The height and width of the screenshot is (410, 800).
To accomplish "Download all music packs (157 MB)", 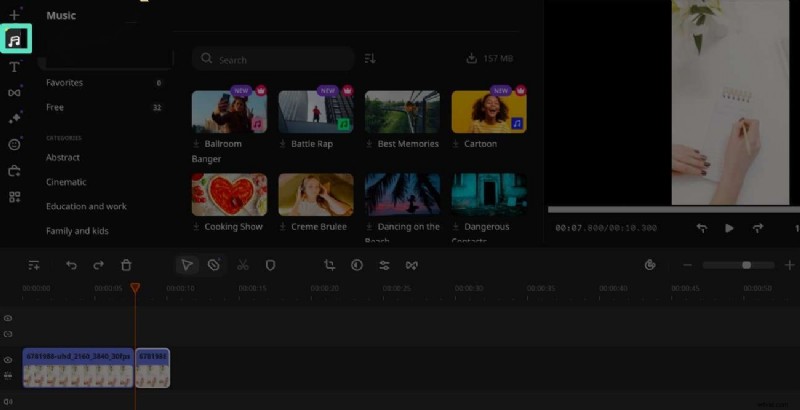I will point(489,59).
